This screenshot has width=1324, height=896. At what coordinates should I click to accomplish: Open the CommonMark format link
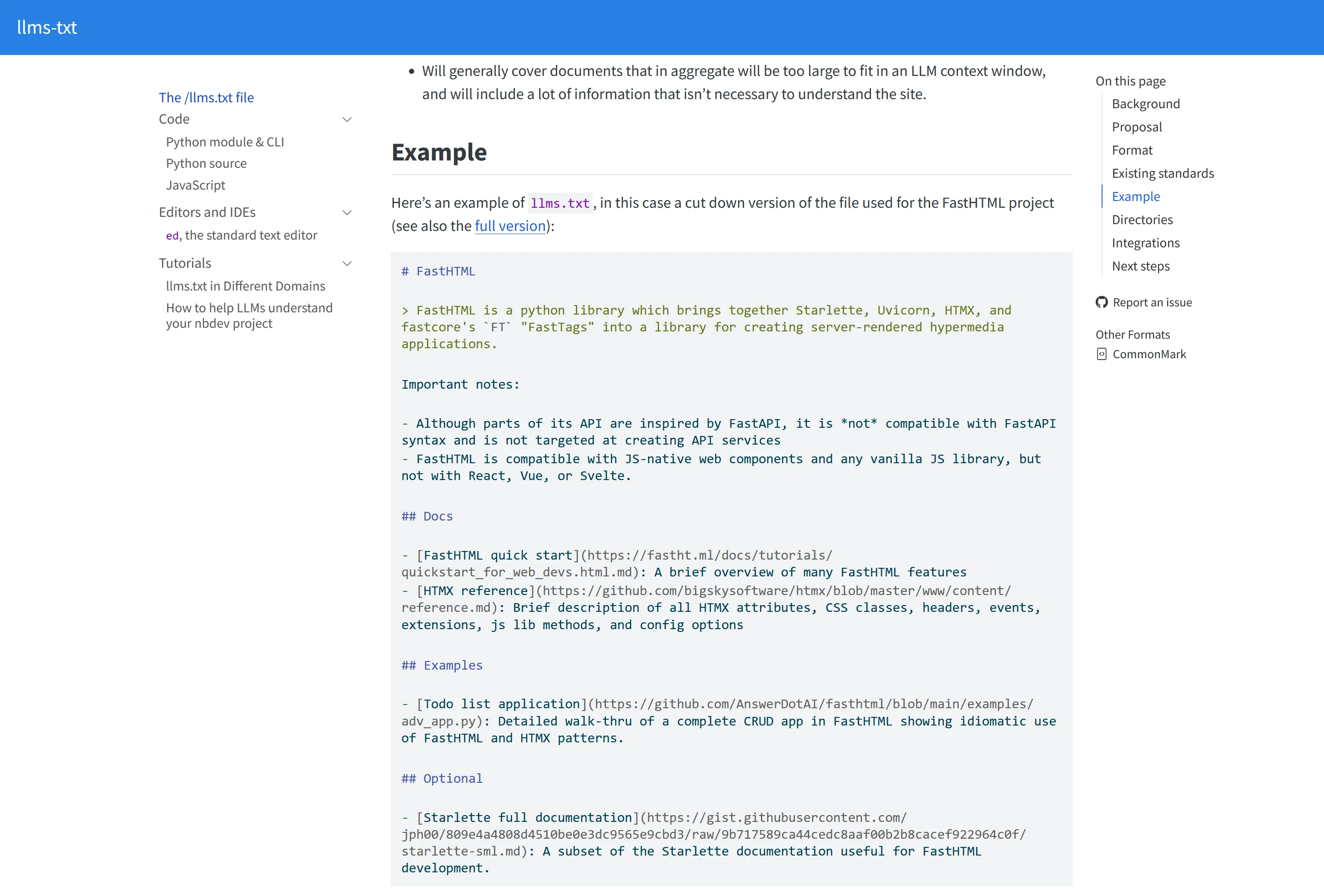1149,354
